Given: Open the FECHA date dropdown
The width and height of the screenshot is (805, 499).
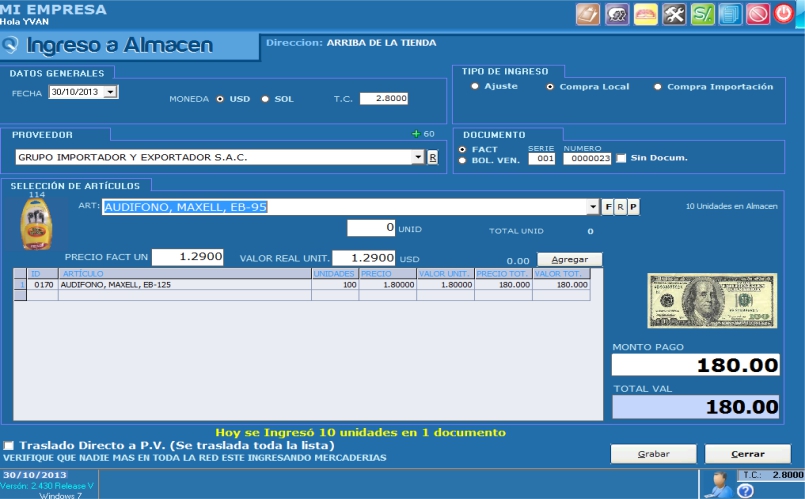Looking at the screenshot, I should (x=110, y=92).
